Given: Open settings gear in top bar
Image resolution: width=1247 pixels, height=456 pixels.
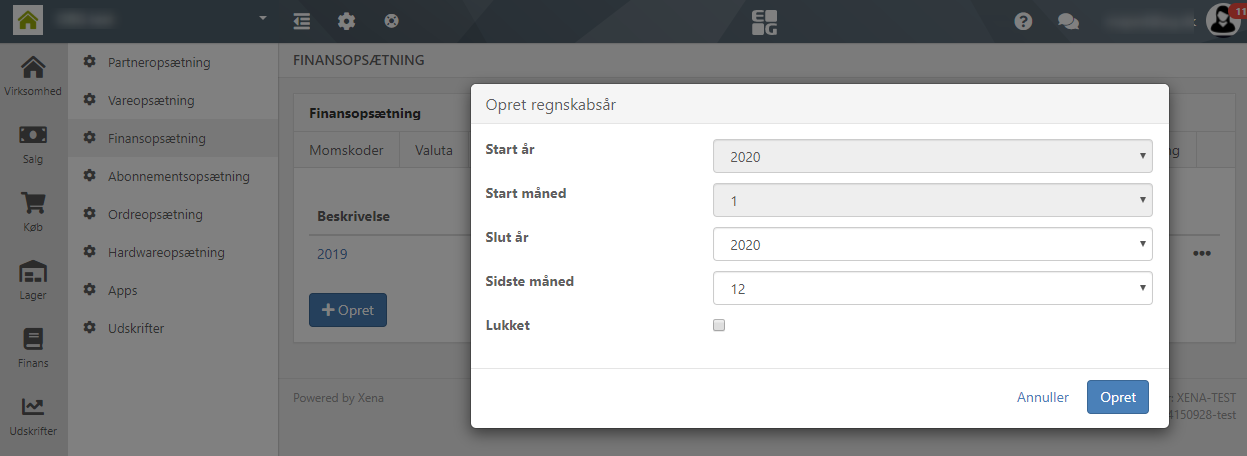Looking at the screenshot, I should [346, 21].
